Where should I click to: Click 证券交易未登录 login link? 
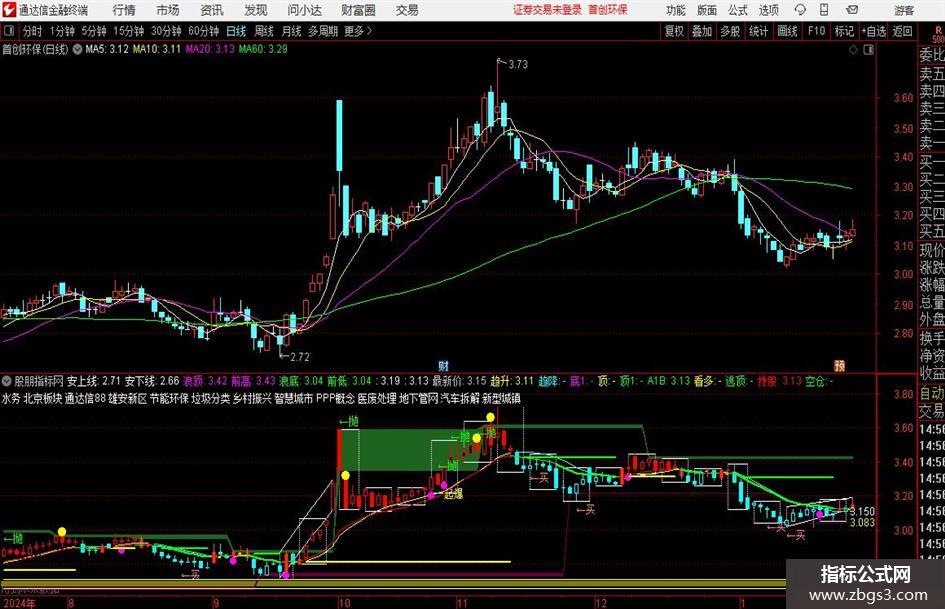[547, 10]
